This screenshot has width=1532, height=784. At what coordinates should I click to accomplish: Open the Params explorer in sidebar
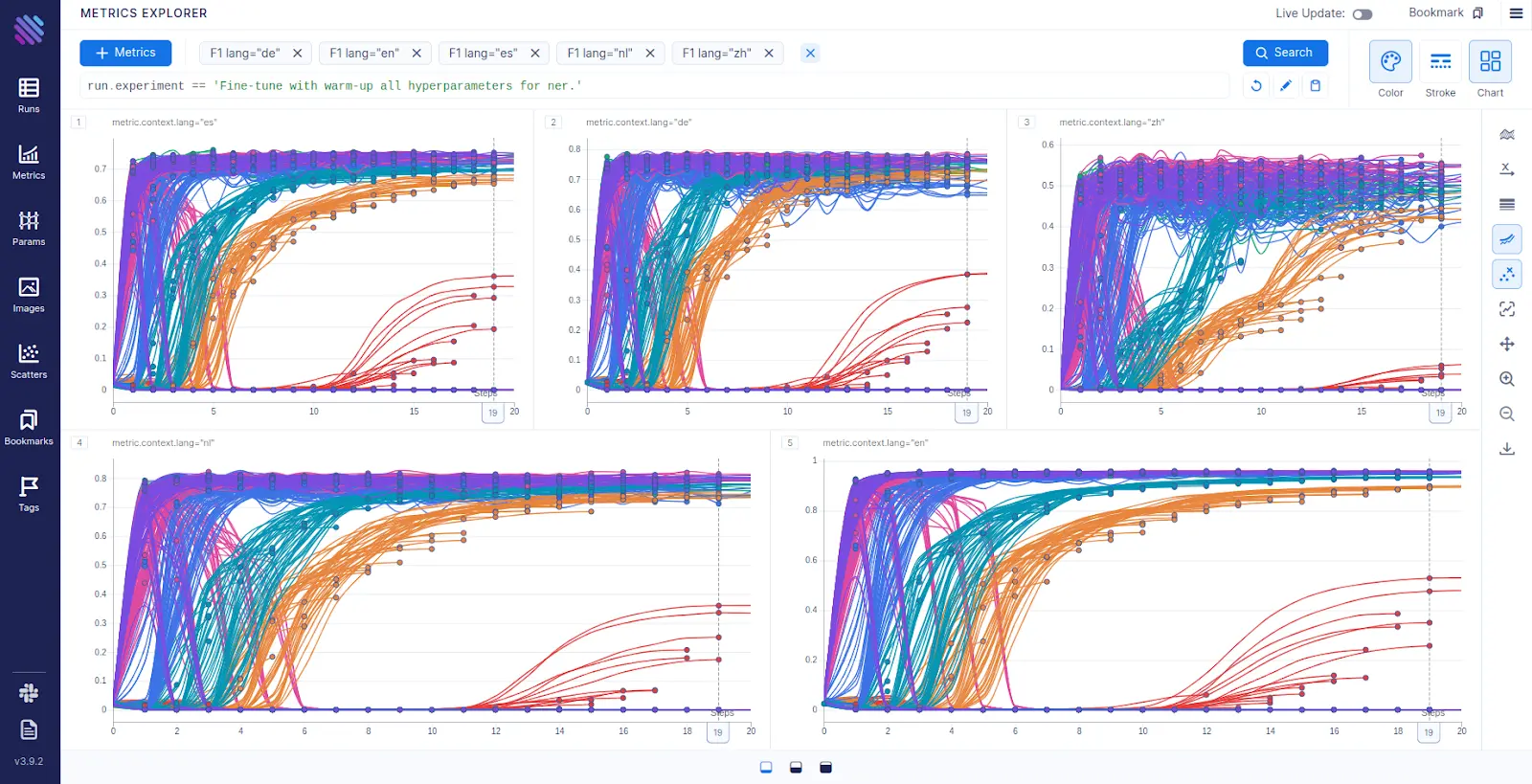(29, 229)
